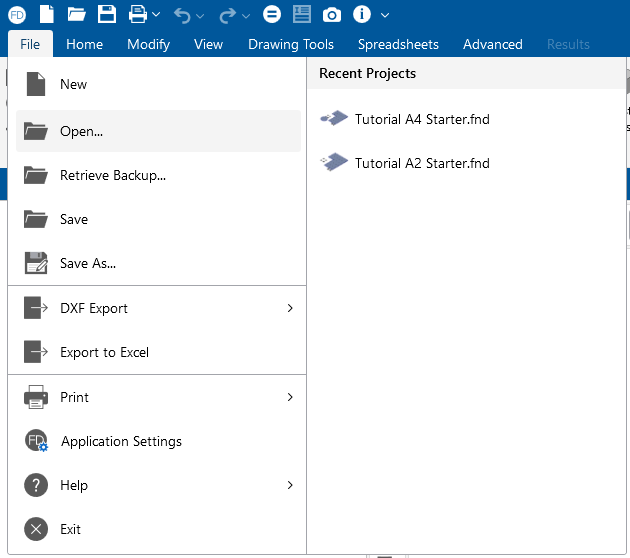Screen dimensions: 630x558
Task: Open Application Settings
Action: [x=121, y=441]
